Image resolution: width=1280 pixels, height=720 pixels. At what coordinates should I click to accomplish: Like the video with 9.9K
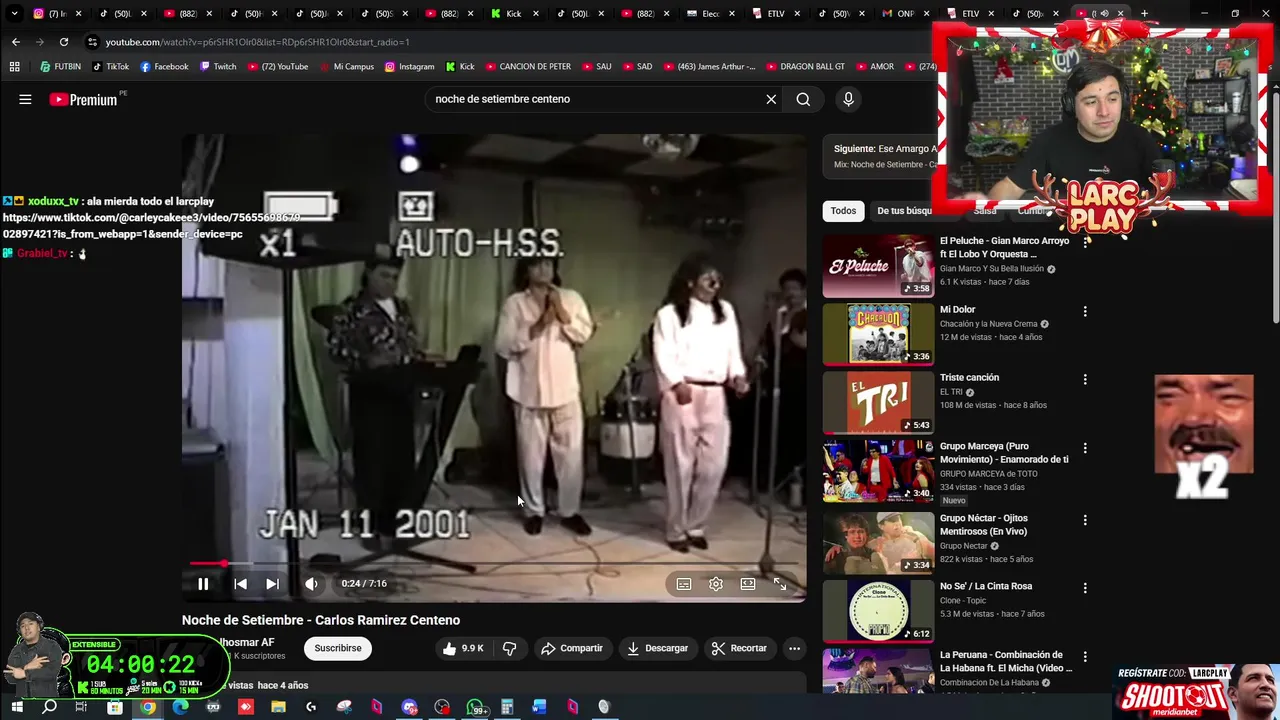point(463,648)
